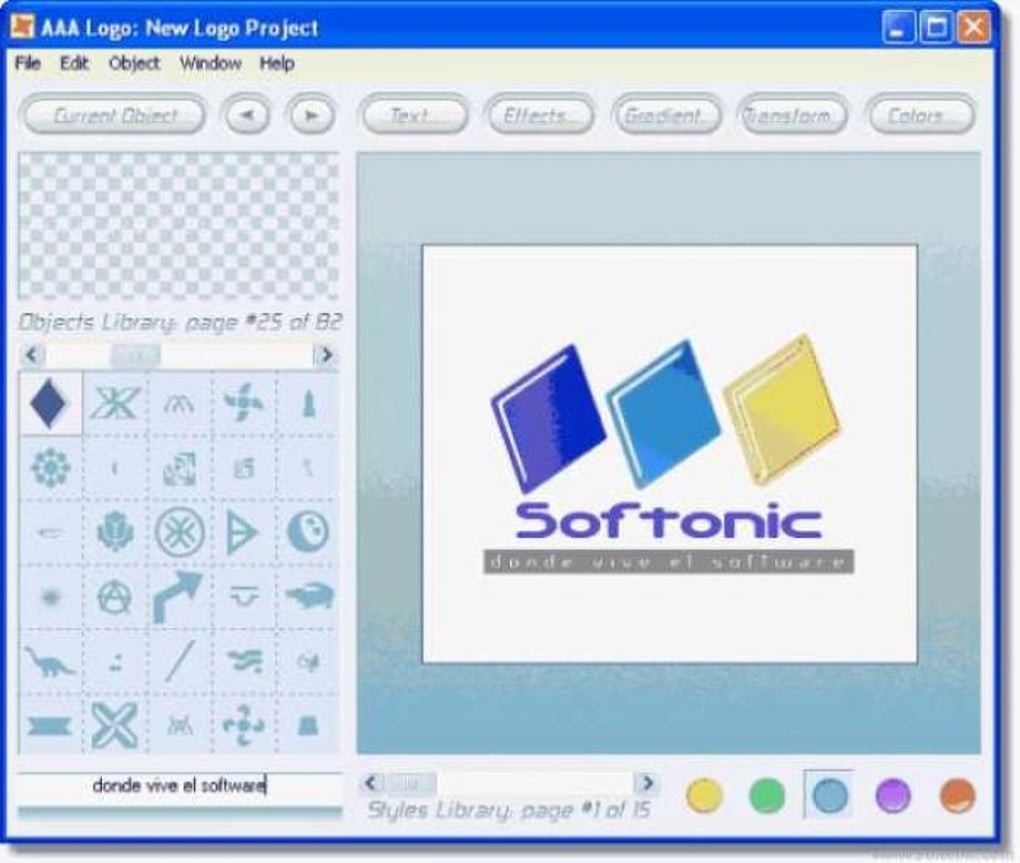Go to next Objects Library page
The width and height of the screenshot is (1020, 863).
(x=325, y=355)
